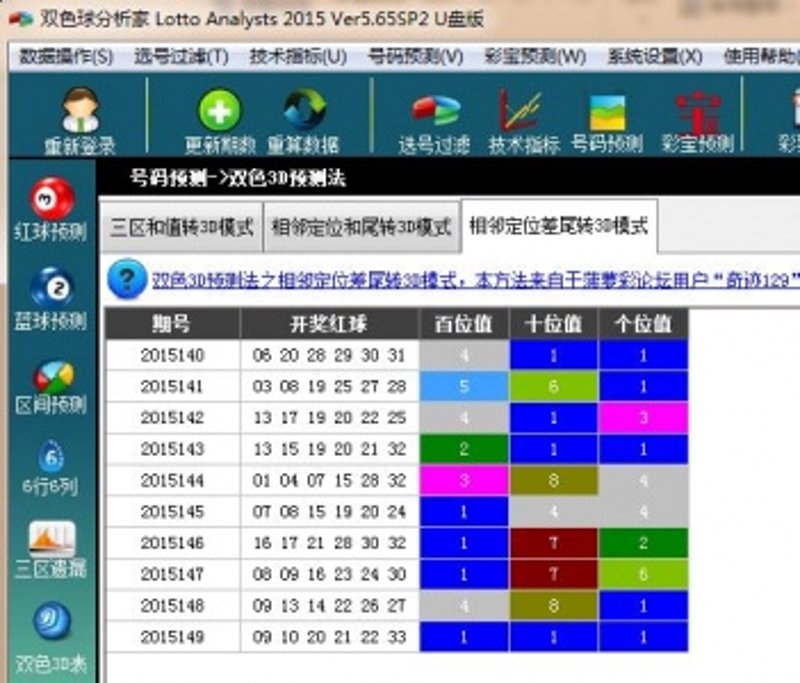
Task: Open the 系统设置(X) menu
Action: (655, 56)
